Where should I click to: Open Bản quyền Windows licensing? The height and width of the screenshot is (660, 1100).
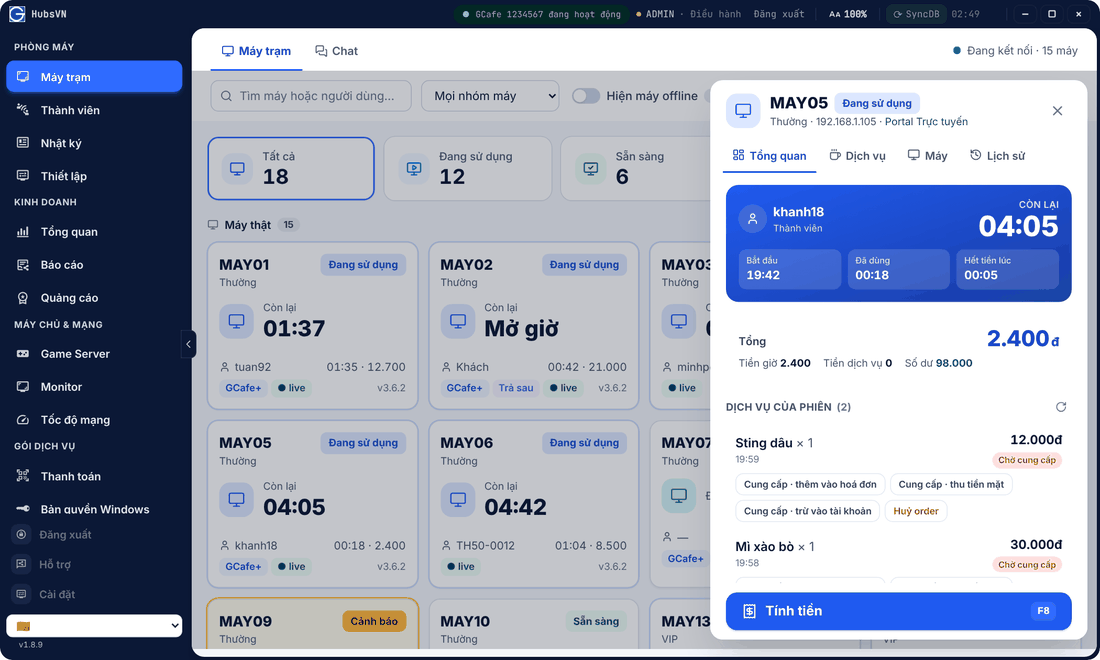pyautogui.click(x=94, y=509)
